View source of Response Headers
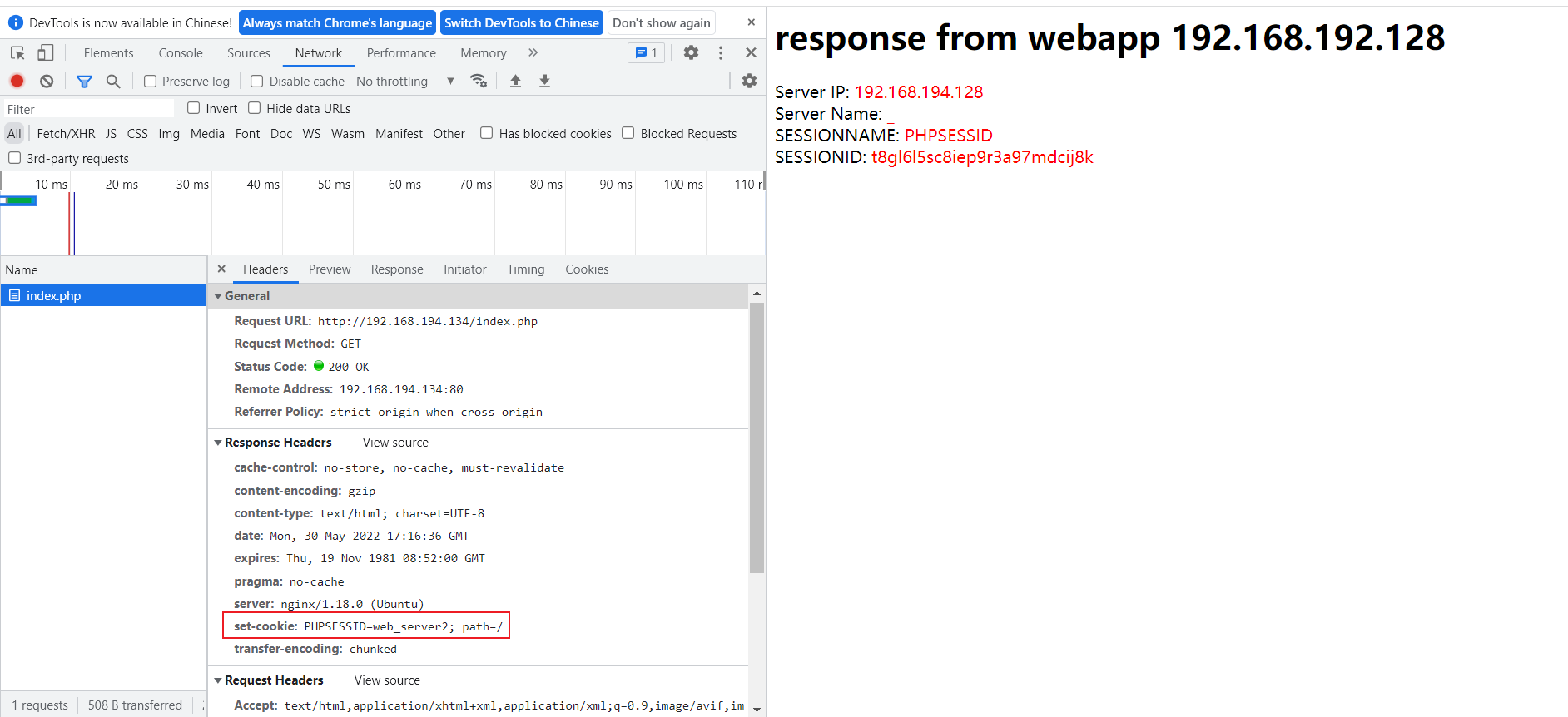Screen dimensions: 1568x717 coord(395,443)
